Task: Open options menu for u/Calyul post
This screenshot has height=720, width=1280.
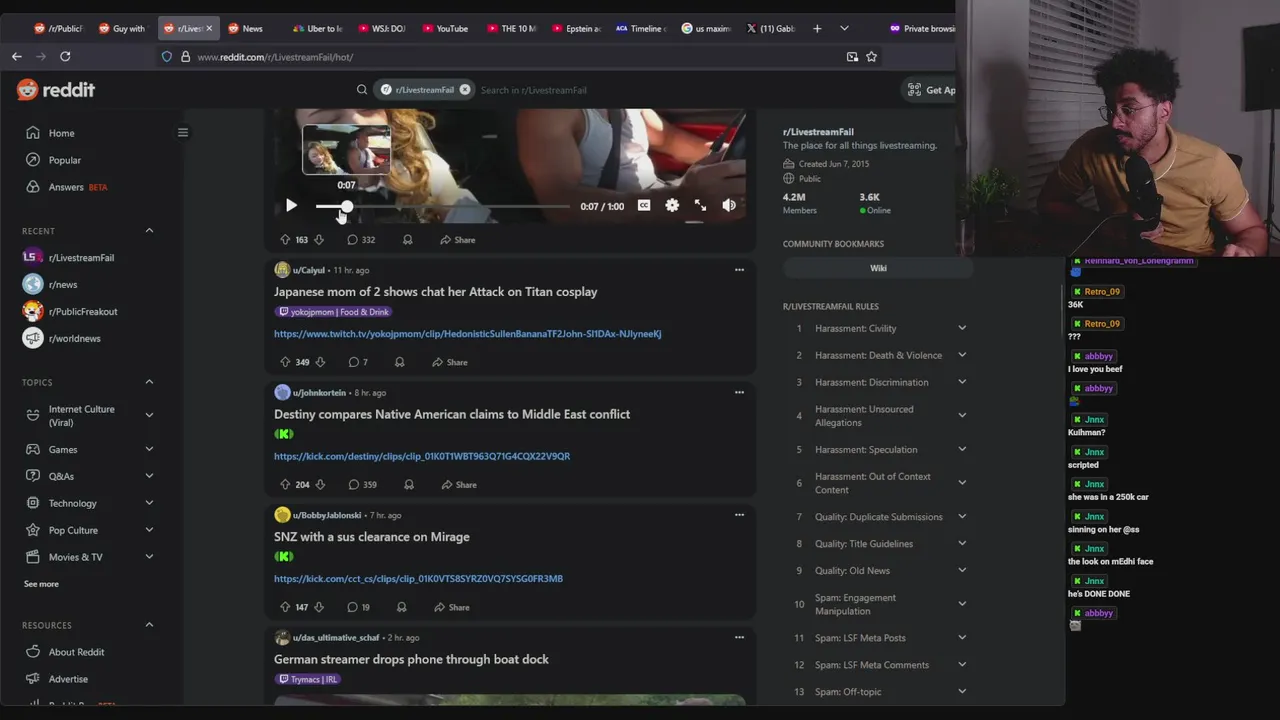Action: point(739,270)
